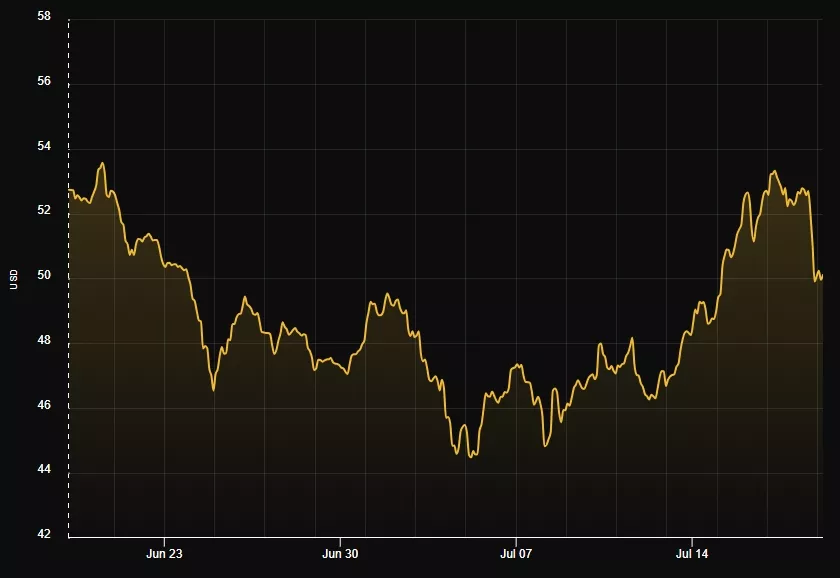Select the 44 price axis label

pyautogui.click(x=44, y=471)
